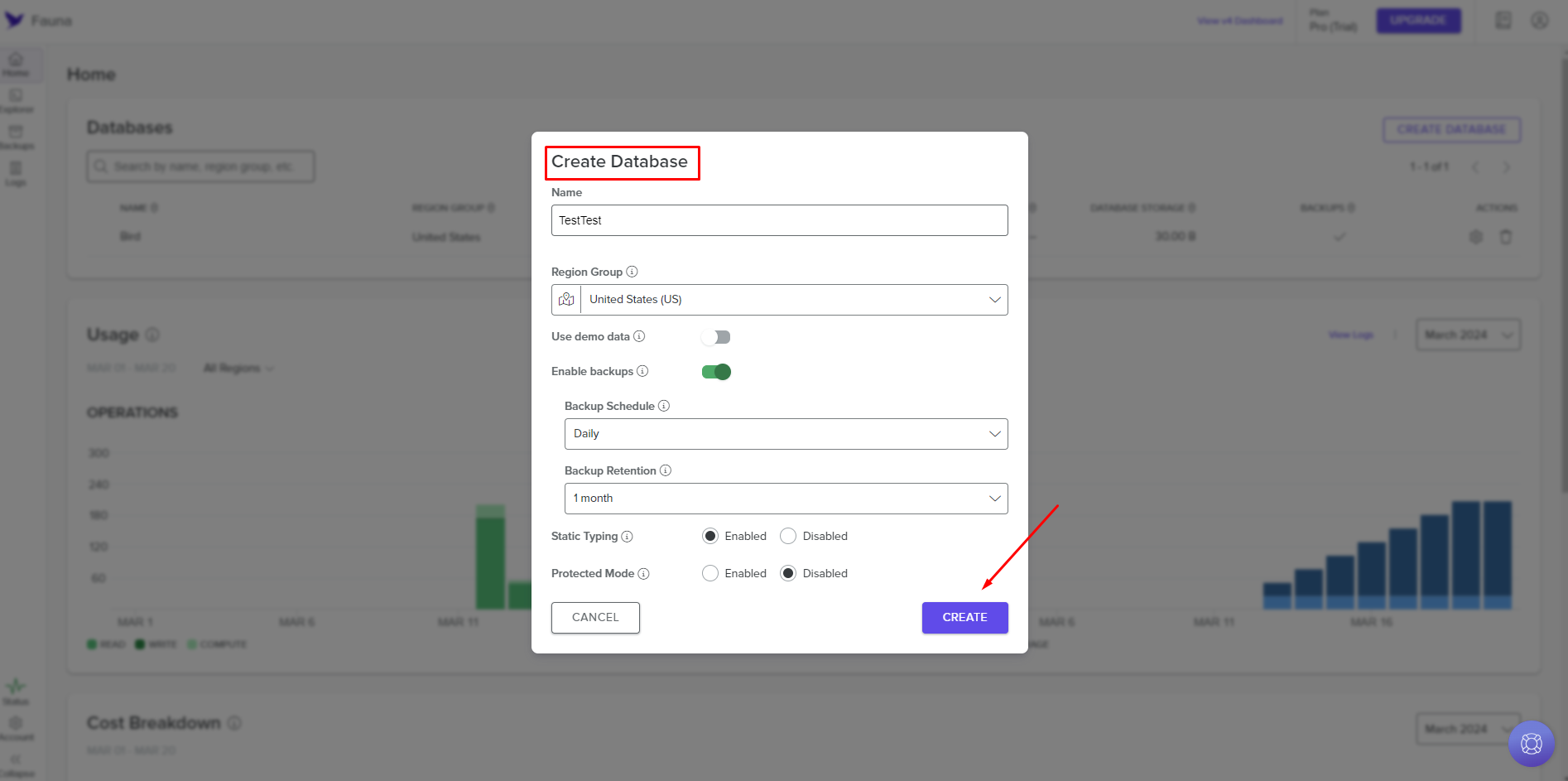The height and width of the screenshot is (781, 1568).
Task: Open Backups from the left sidebar
Action: (x=15, y=137)
